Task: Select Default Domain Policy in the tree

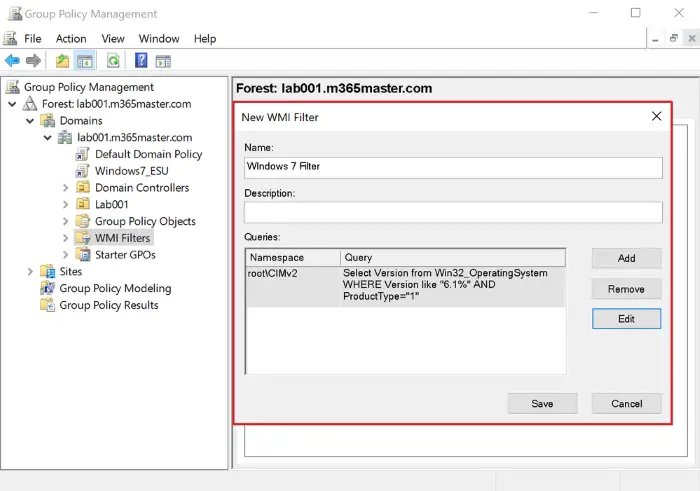Action: click(x=149, y=154)
